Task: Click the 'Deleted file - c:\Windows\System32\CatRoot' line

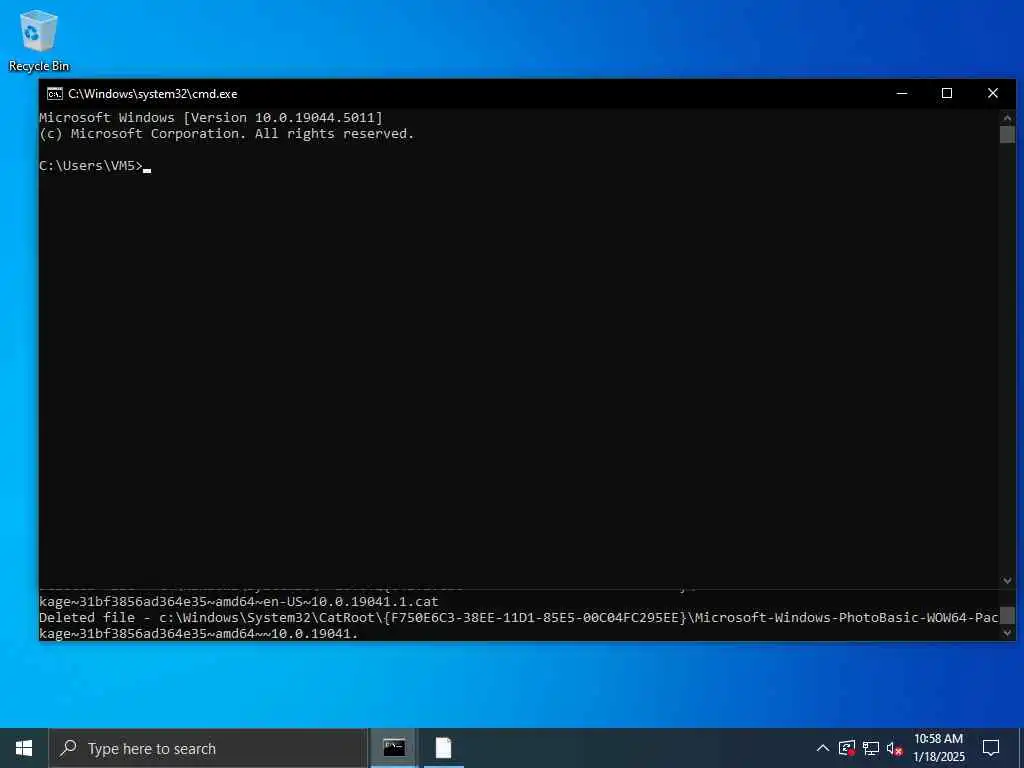Action: (x=519, y=618)
